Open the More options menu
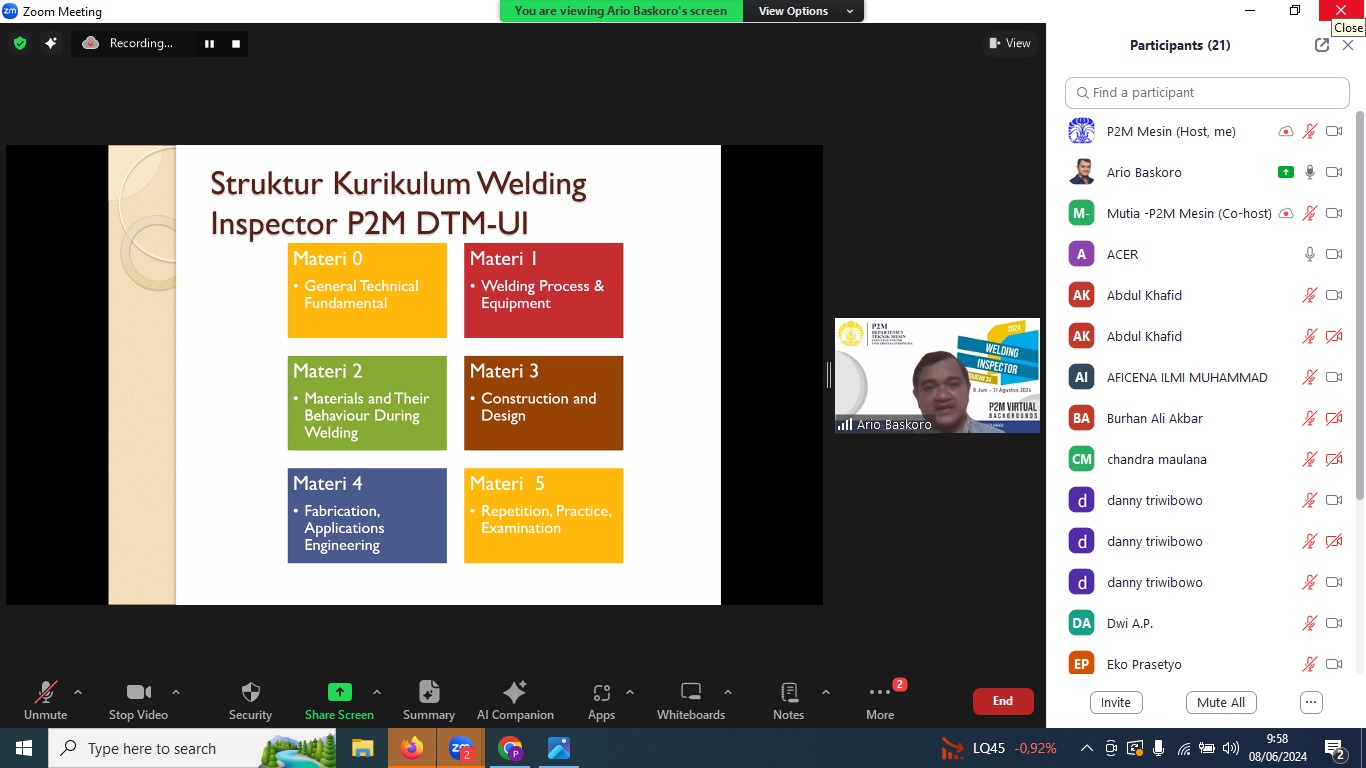 pos(880,701)
